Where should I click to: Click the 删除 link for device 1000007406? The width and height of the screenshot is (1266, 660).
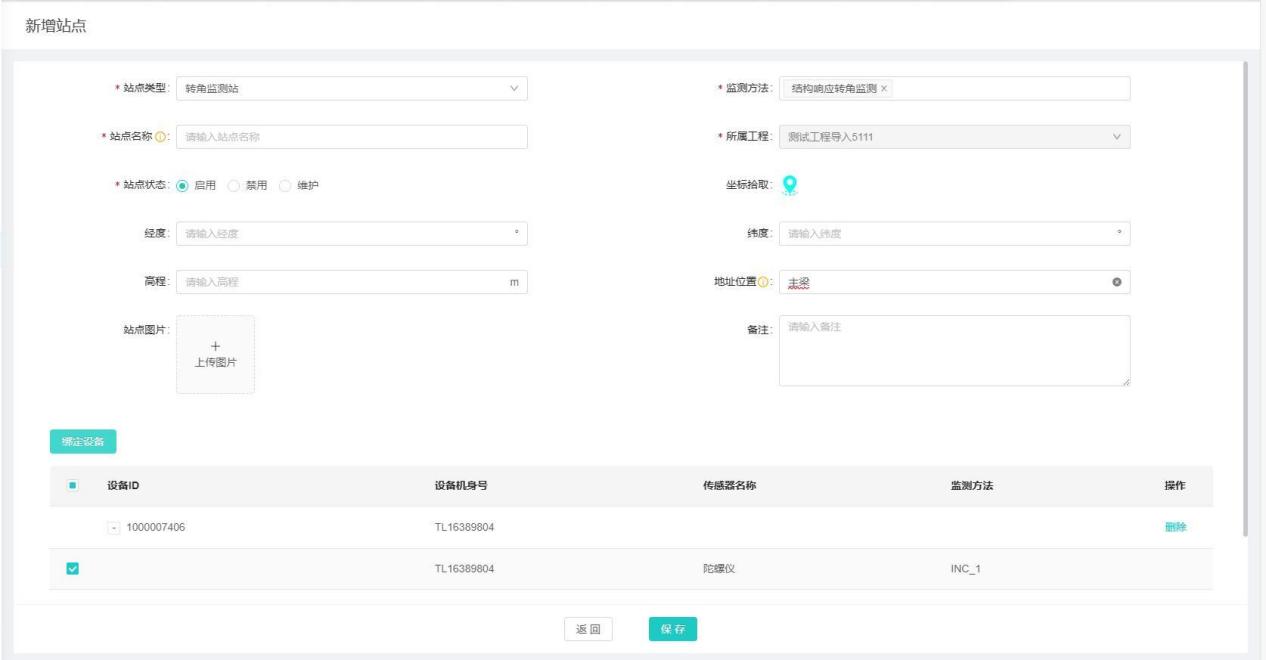click(x=1175, y=528)
